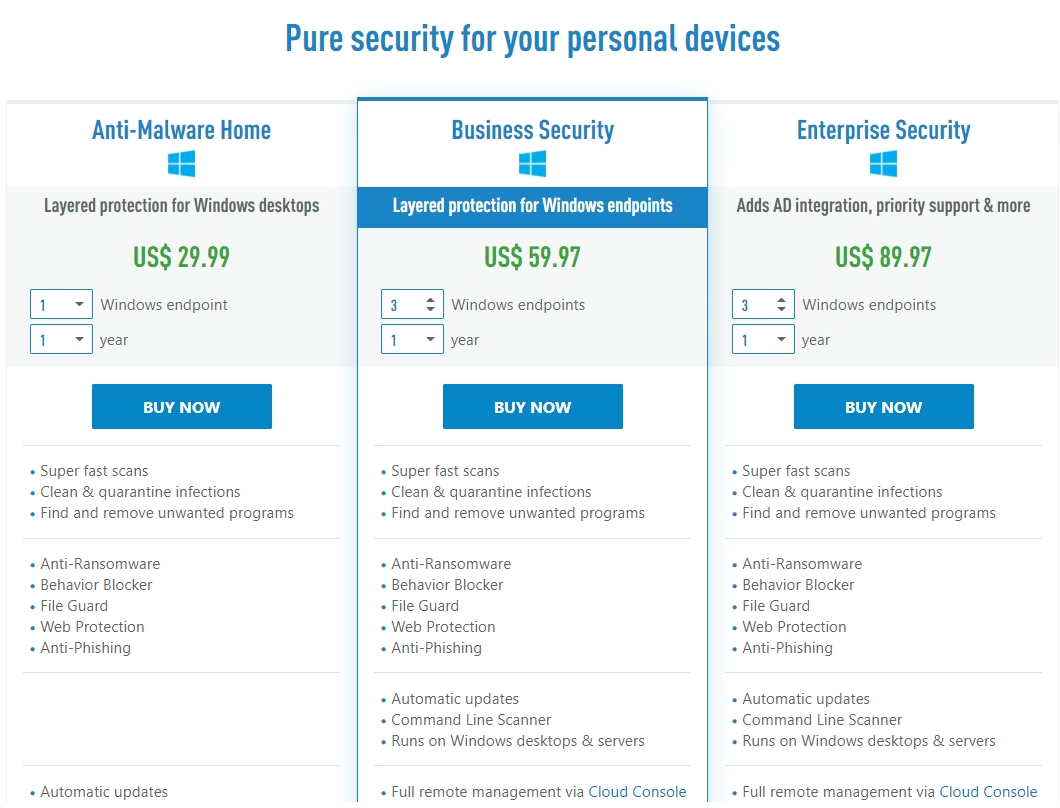Increase Business Security endpoints with up arrow

(430, 300)
